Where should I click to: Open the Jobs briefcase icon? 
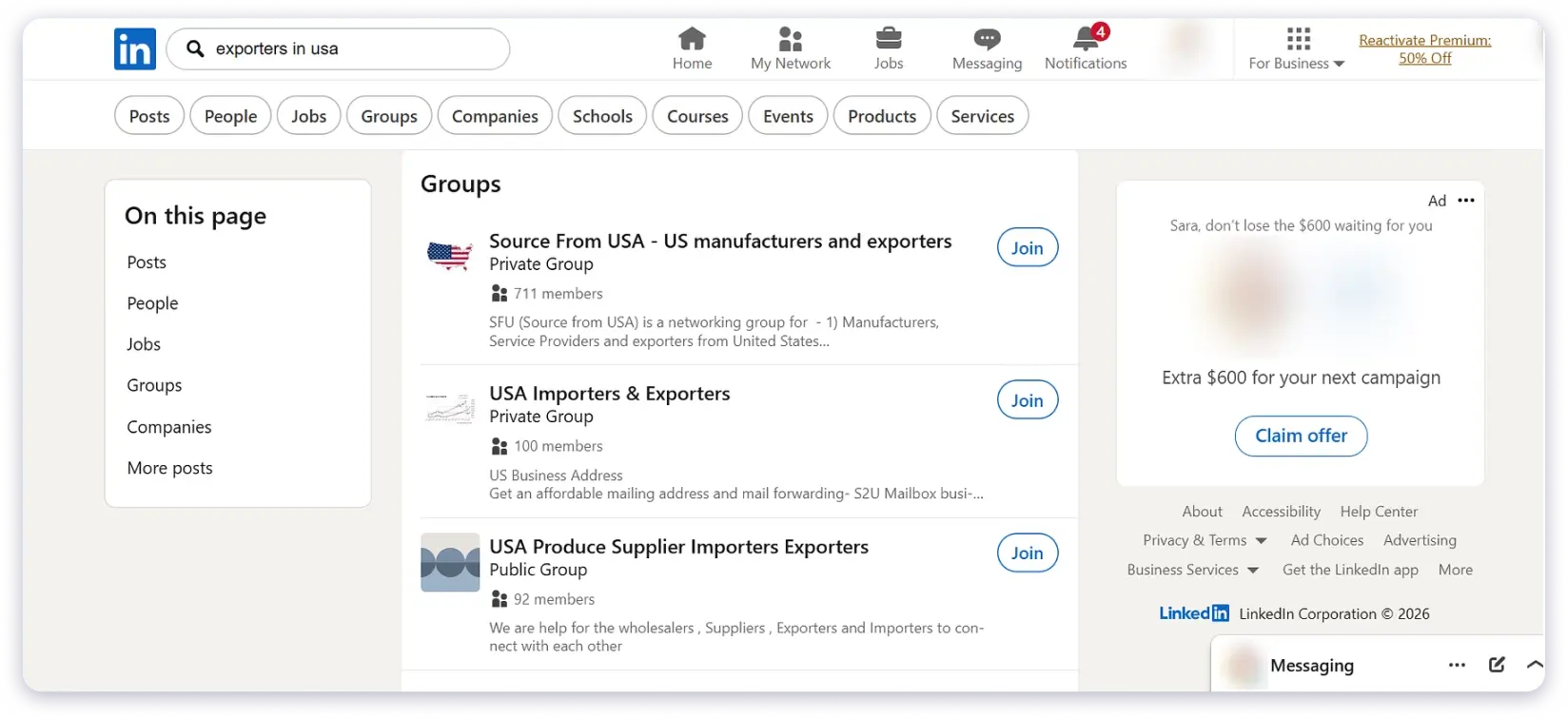pyautogui.click(x=889, y=38)
